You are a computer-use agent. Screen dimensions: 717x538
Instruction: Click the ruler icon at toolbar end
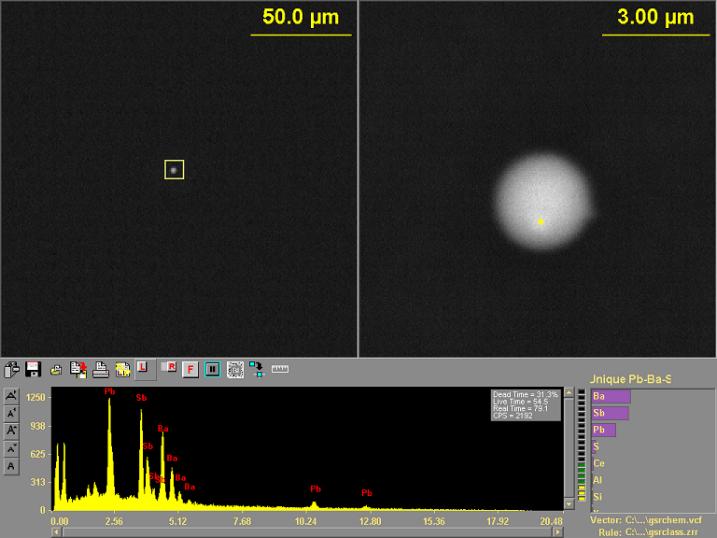coord(279,369)
